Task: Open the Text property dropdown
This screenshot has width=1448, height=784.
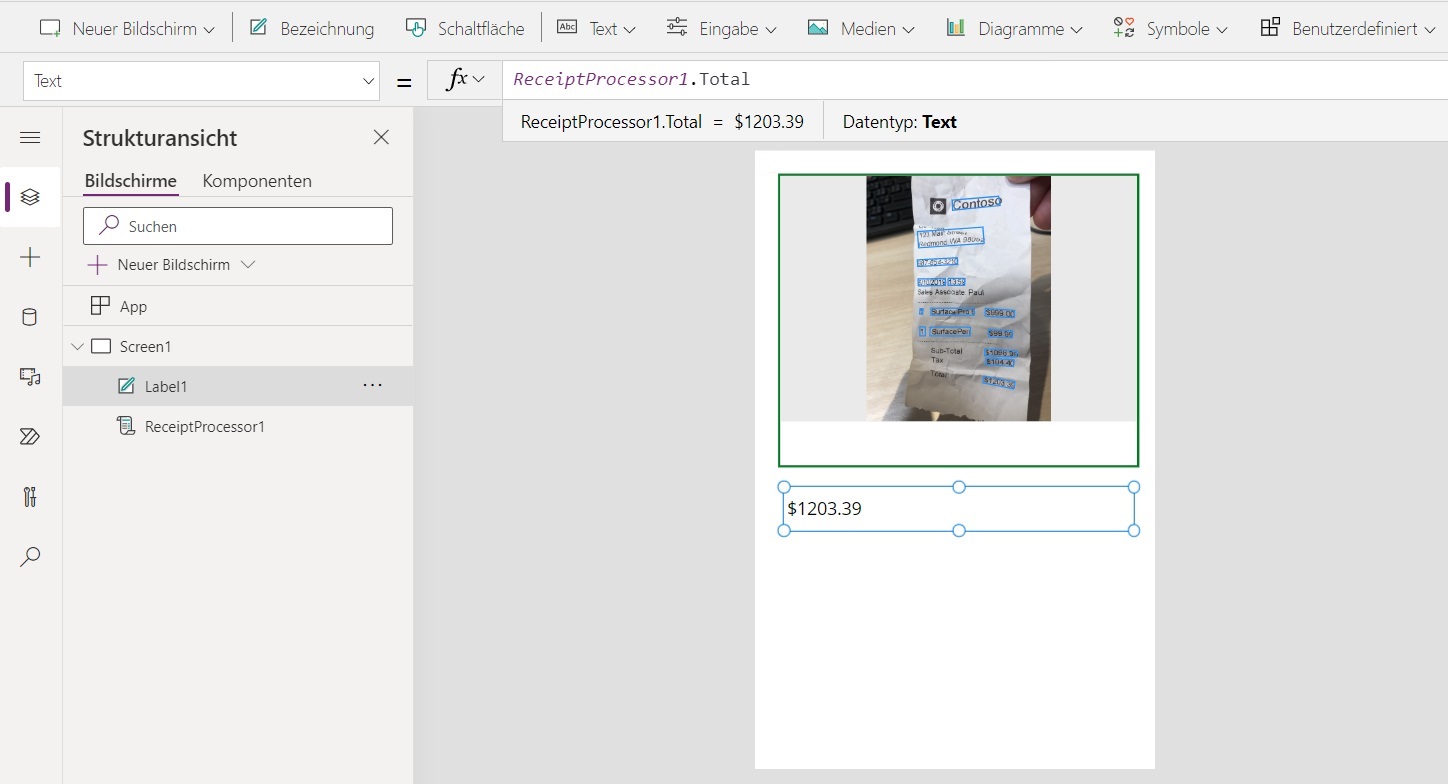Action: (x=201, y=81)
